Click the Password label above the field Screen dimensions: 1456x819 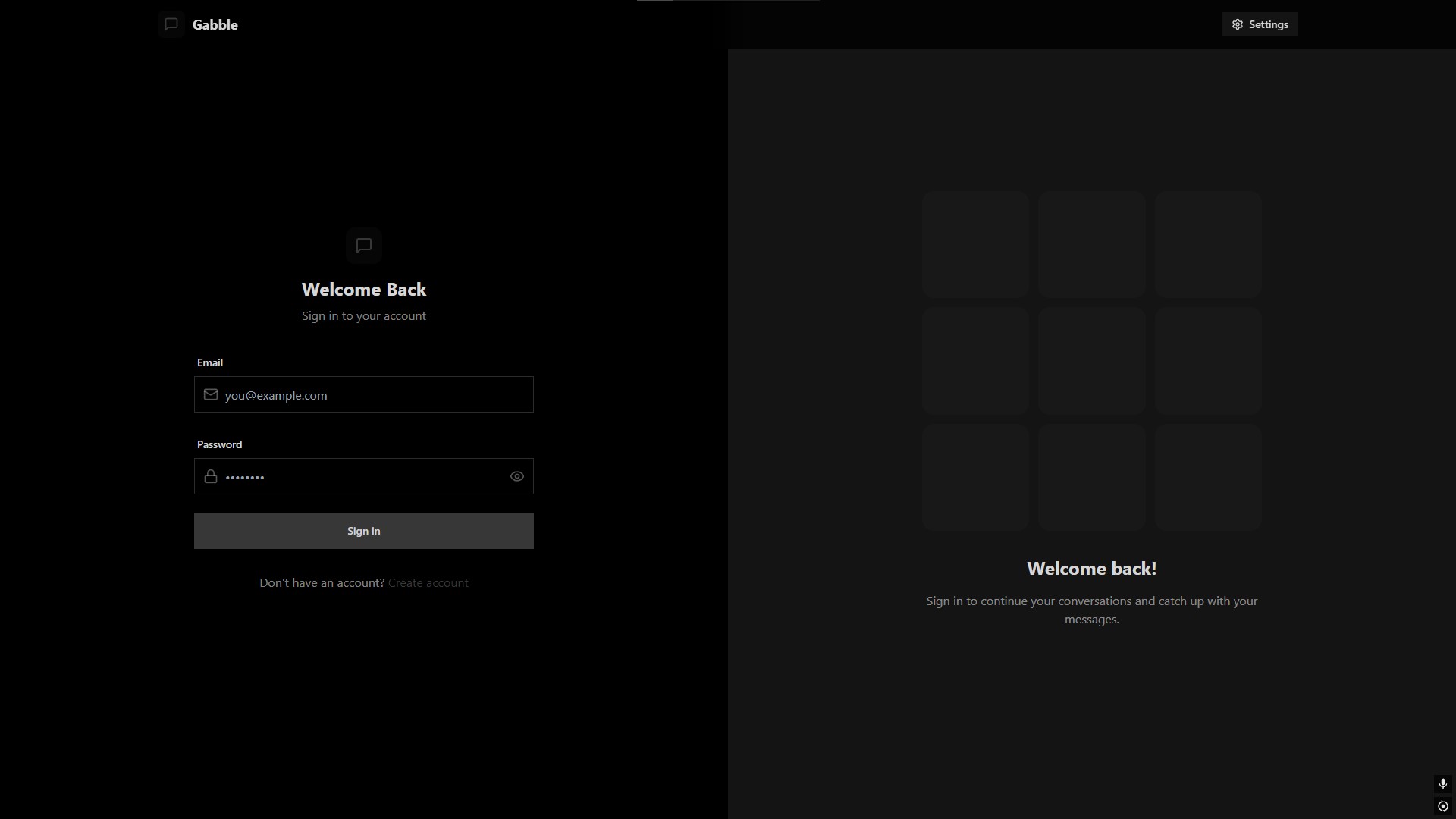(x=219, y=444)
